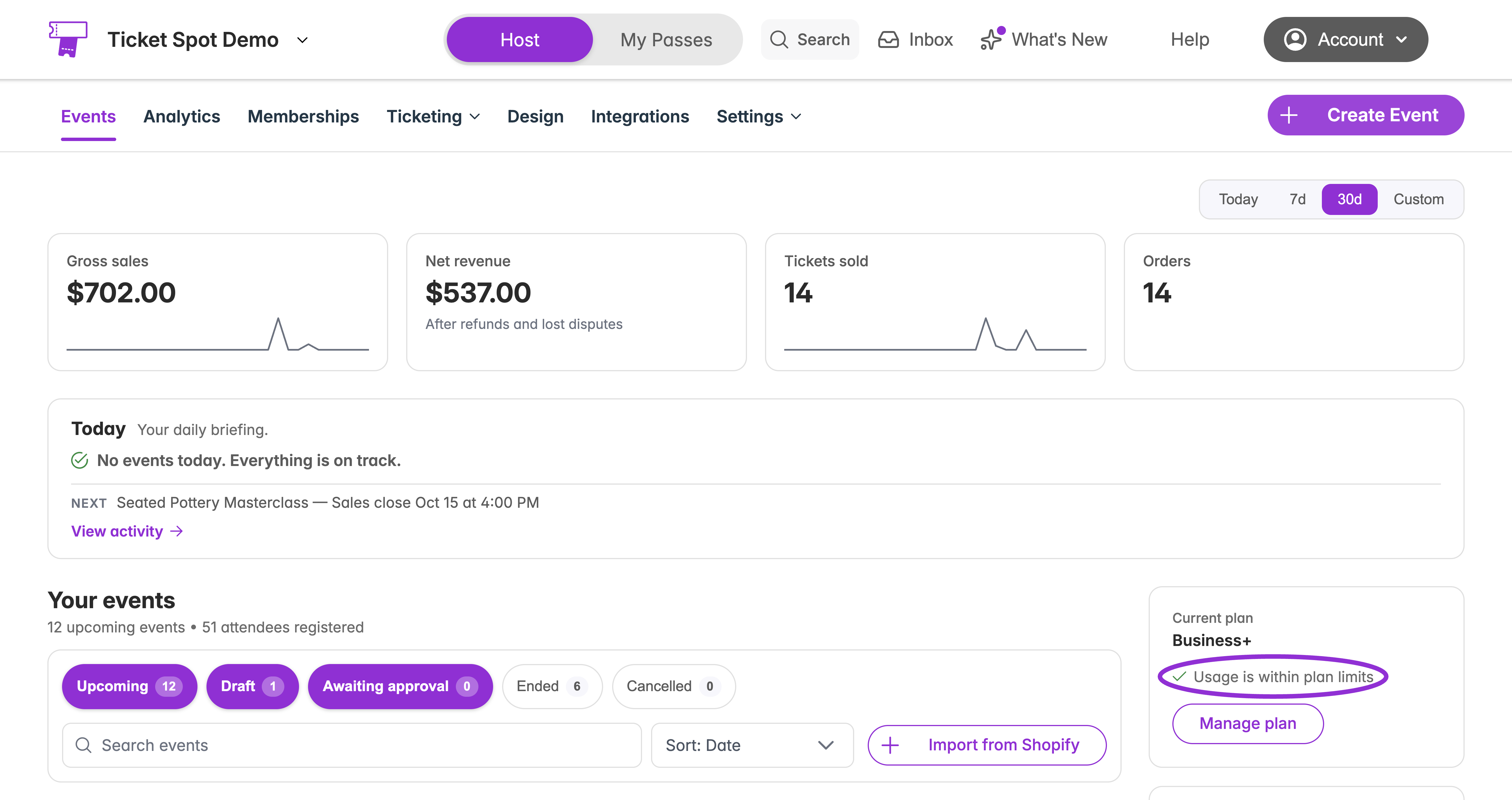
Task: Click the Gross sales sparkline chart
Action: (218, 334)
